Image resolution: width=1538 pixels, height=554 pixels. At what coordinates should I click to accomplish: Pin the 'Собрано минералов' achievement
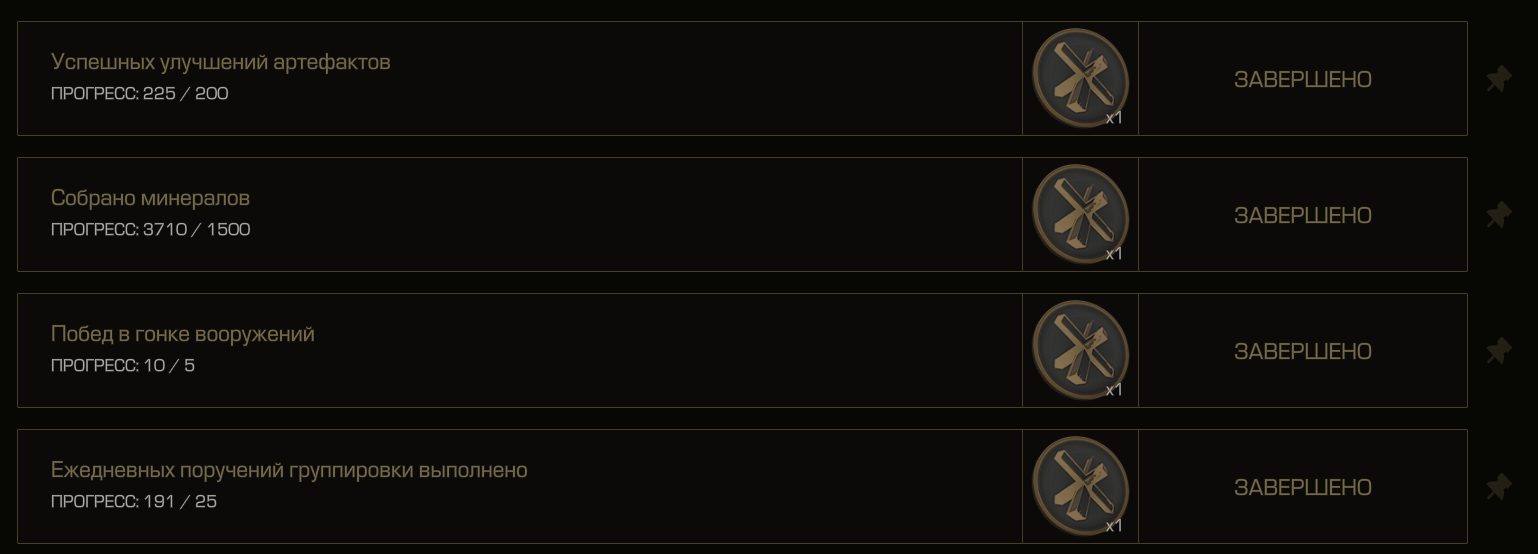[x=1498, y=215]
